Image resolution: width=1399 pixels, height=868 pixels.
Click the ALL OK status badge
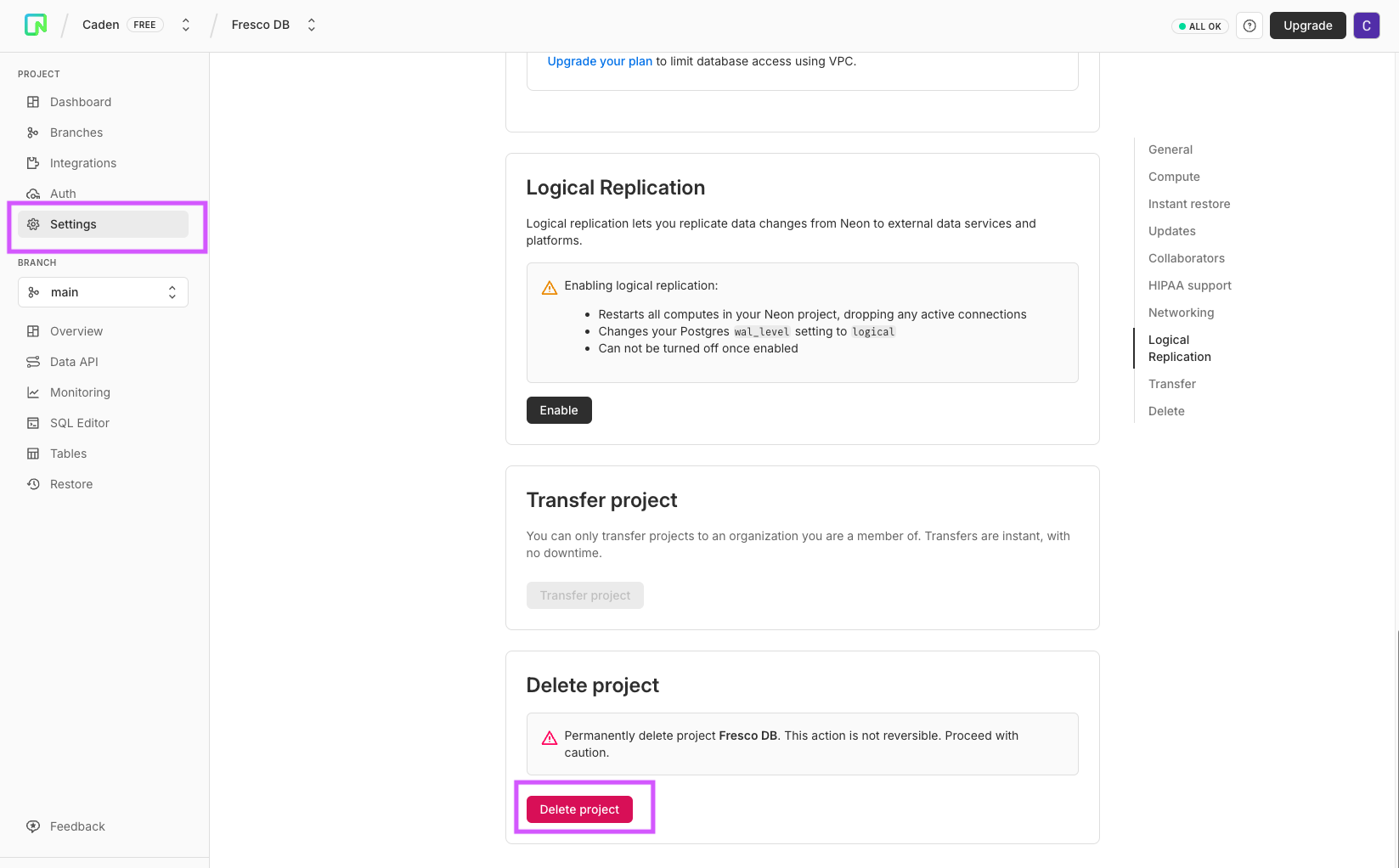(x=1200, y=26)
